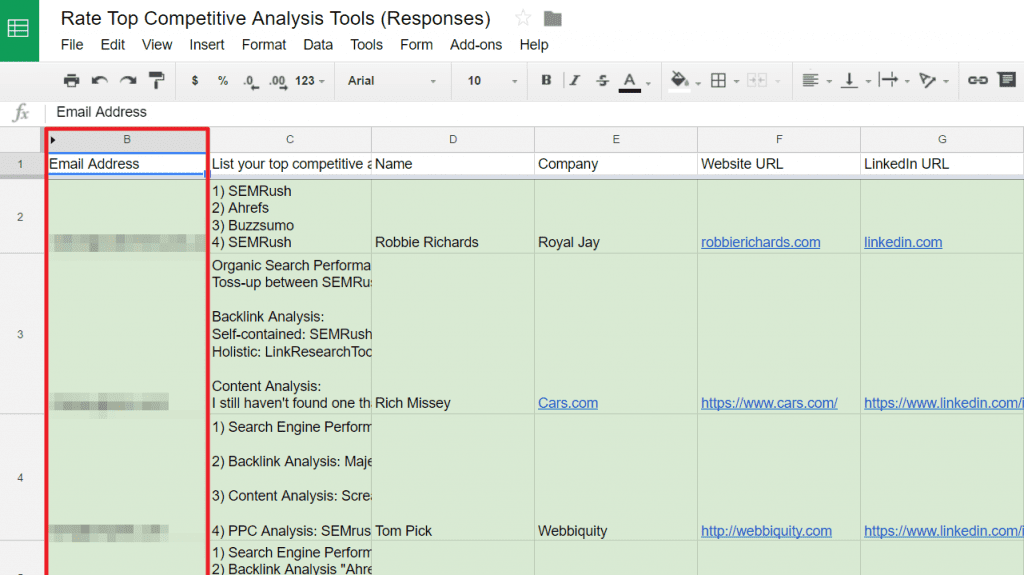
Task: Expand the 123 number format dropdown
Action: tap(310, 81)
